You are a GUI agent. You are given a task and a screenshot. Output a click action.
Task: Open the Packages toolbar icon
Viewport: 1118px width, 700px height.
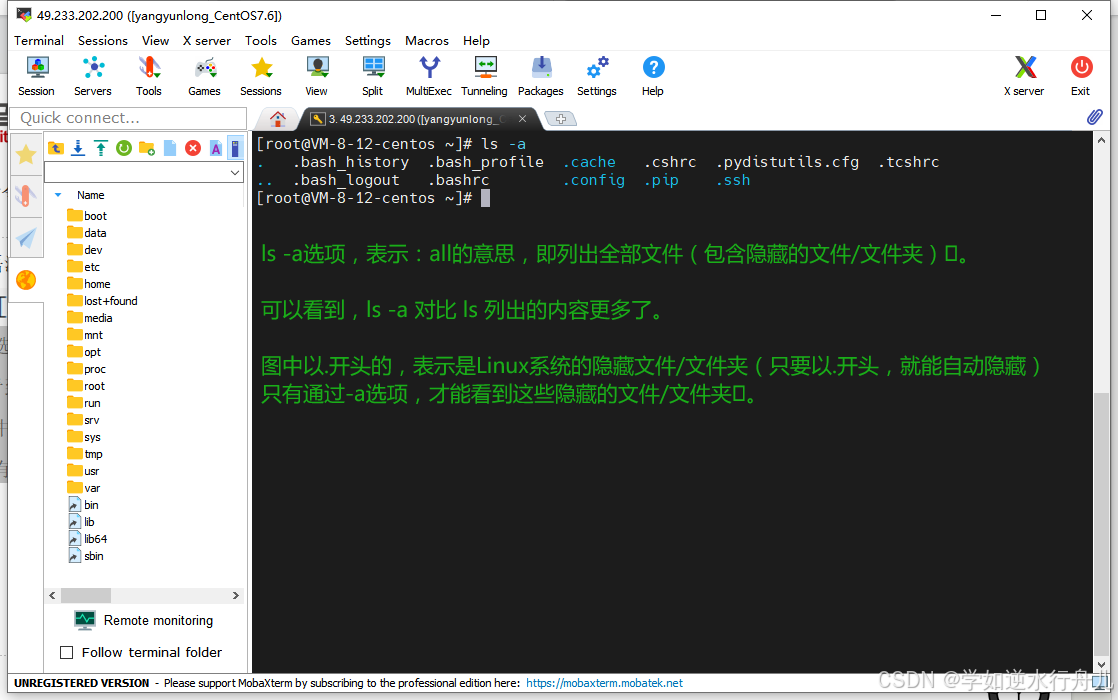point(540,76)
